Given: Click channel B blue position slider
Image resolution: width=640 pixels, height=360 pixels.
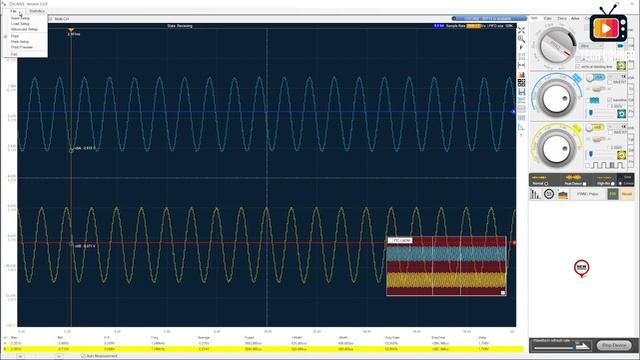Looking at the screenshot, I should (x=591, y=154).
